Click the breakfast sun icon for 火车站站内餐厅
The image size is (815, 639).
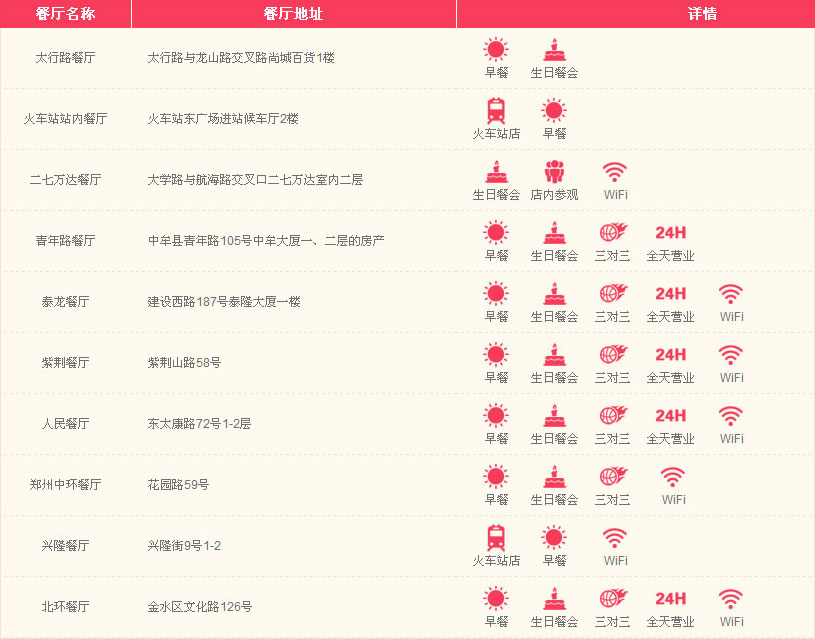click(x=554, y=111)
